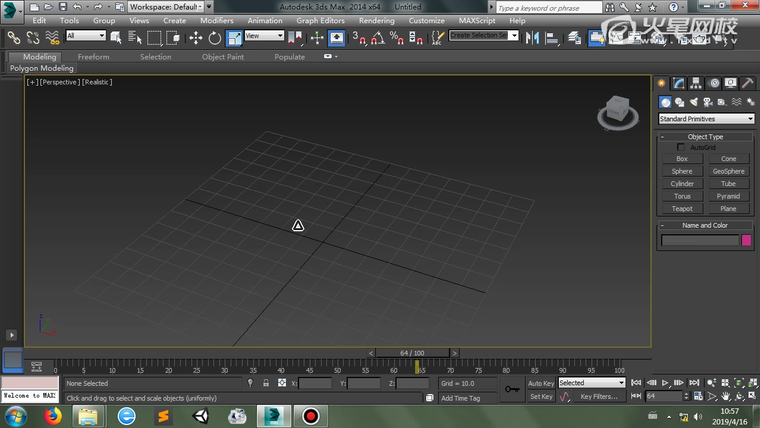Image resolution: width=760 pixels, height=428 pixels.
Task: Click the magenta object color swatch
Action: pos(746,240)
